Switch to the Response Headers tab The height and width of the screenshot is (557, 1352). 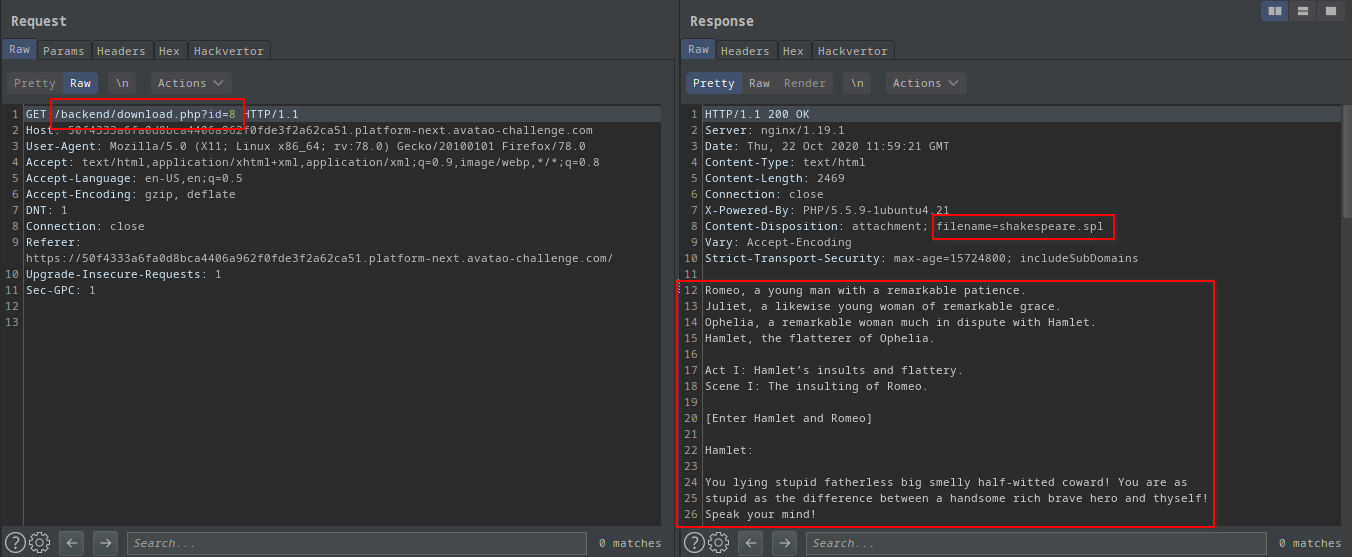point(745,50)
